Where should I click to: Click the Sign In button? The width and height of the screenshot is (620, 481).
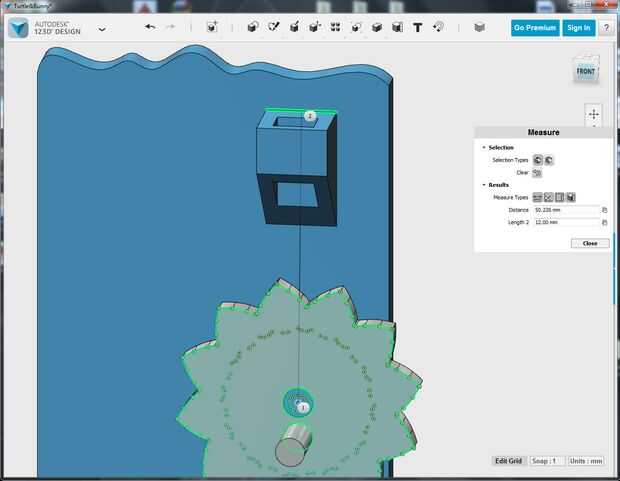click(x=578, y=28)
